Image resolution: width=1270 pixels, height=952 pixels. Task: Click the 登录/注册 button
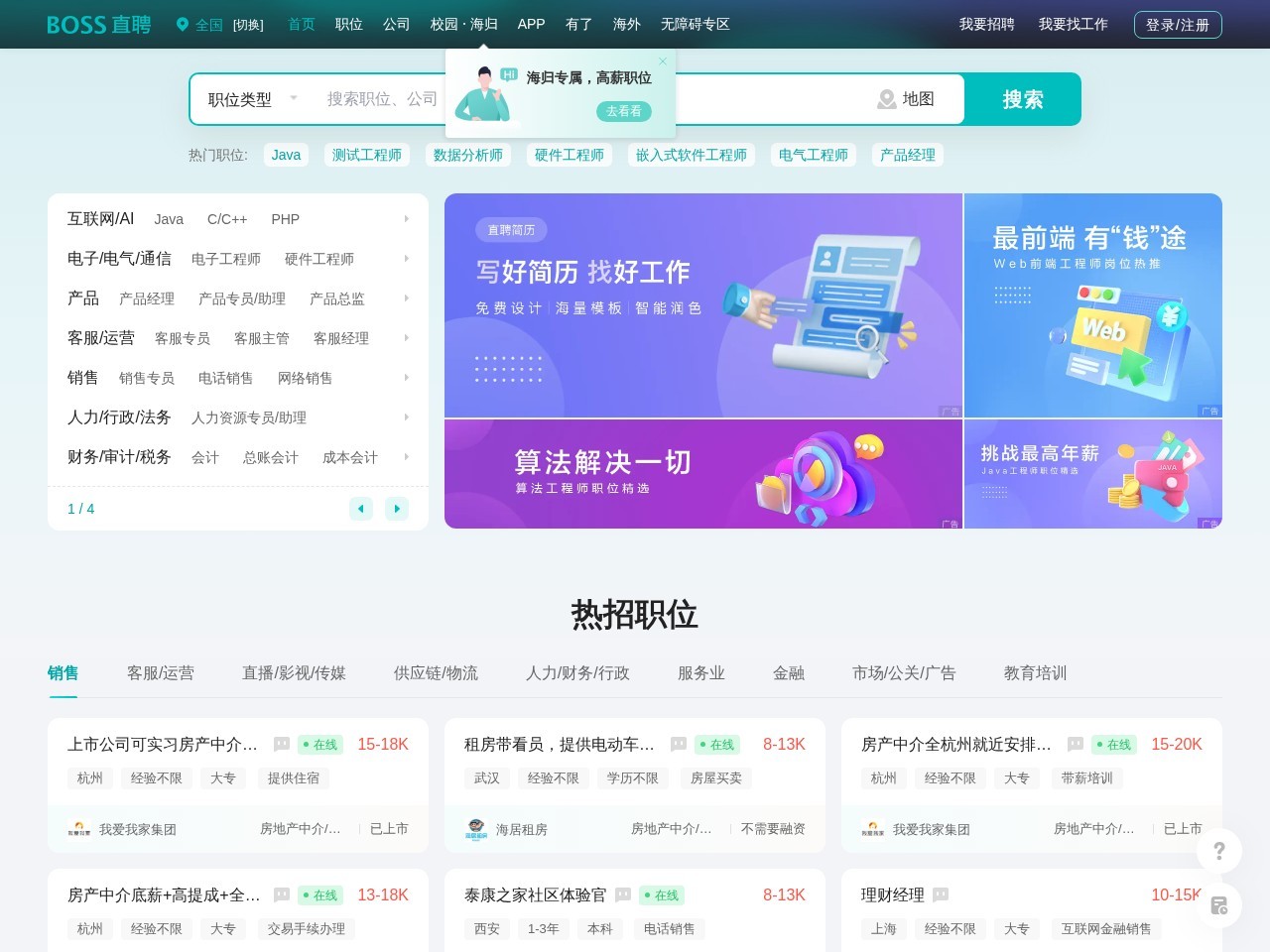(x=1178, y=25)
